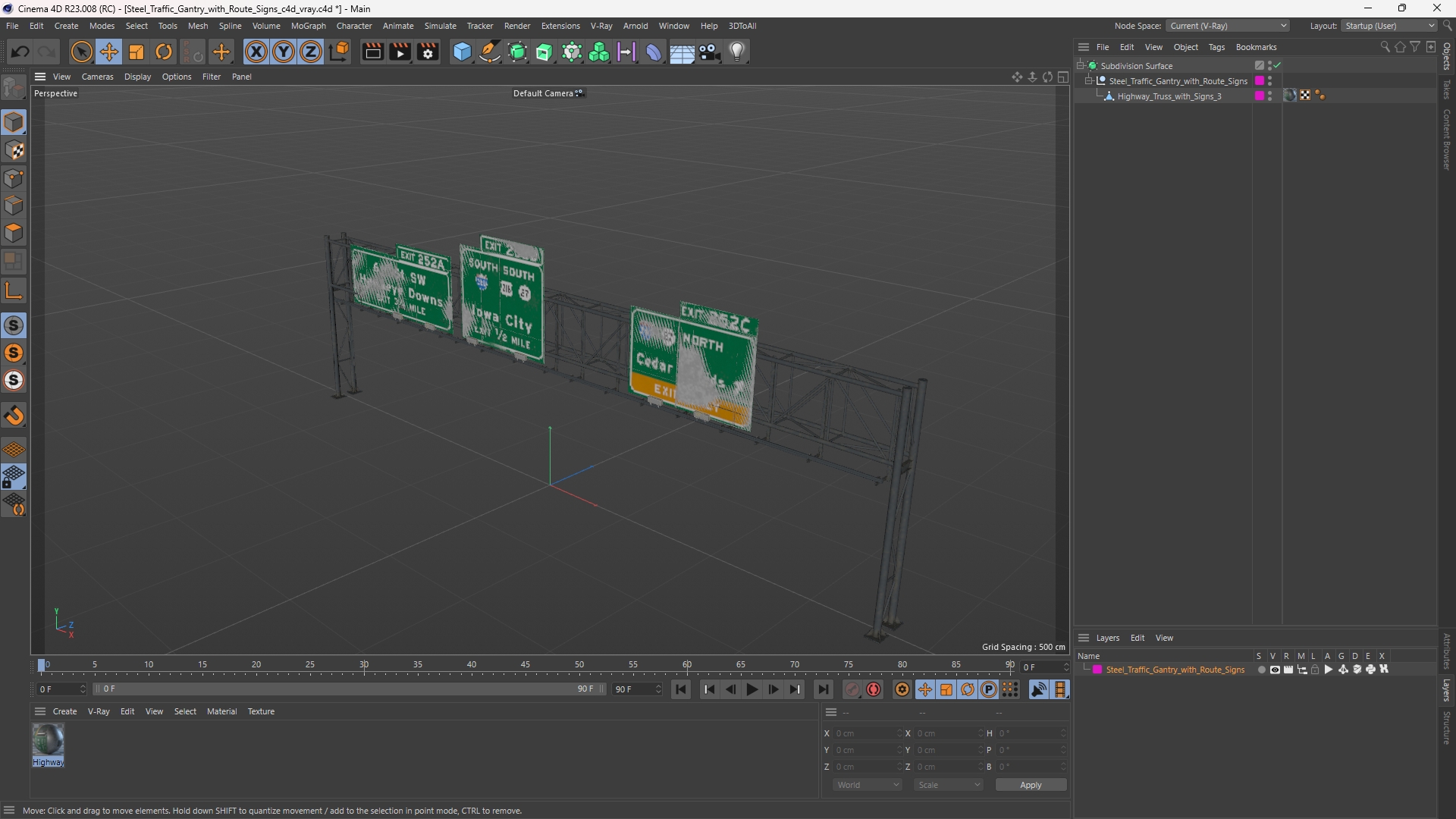
Task: Click magenta layer color swatch in Layers panel
Action: (x=1097, y=670)
